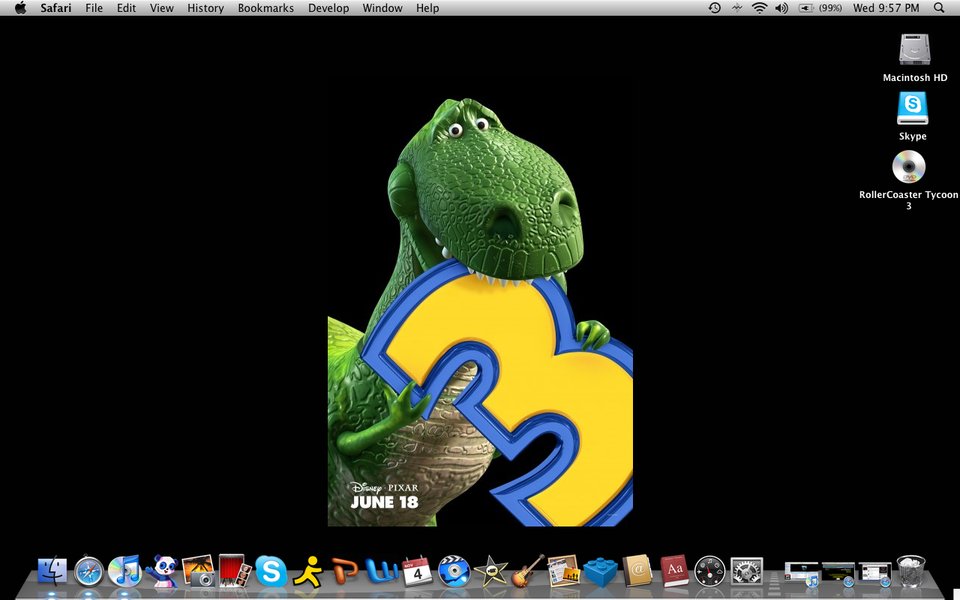
Task: Open System Preferences gear icon
Action: click(746, 571)
